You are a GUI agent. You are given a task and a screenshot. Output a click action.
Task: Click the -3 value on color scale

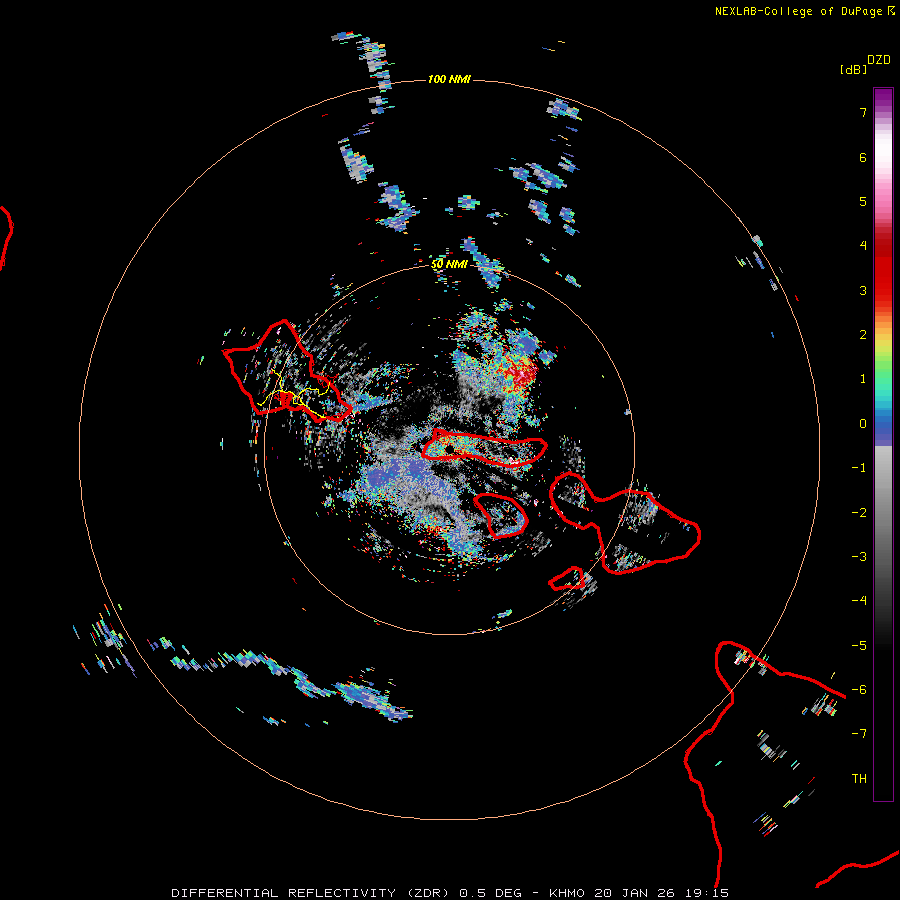pos(859,557)
